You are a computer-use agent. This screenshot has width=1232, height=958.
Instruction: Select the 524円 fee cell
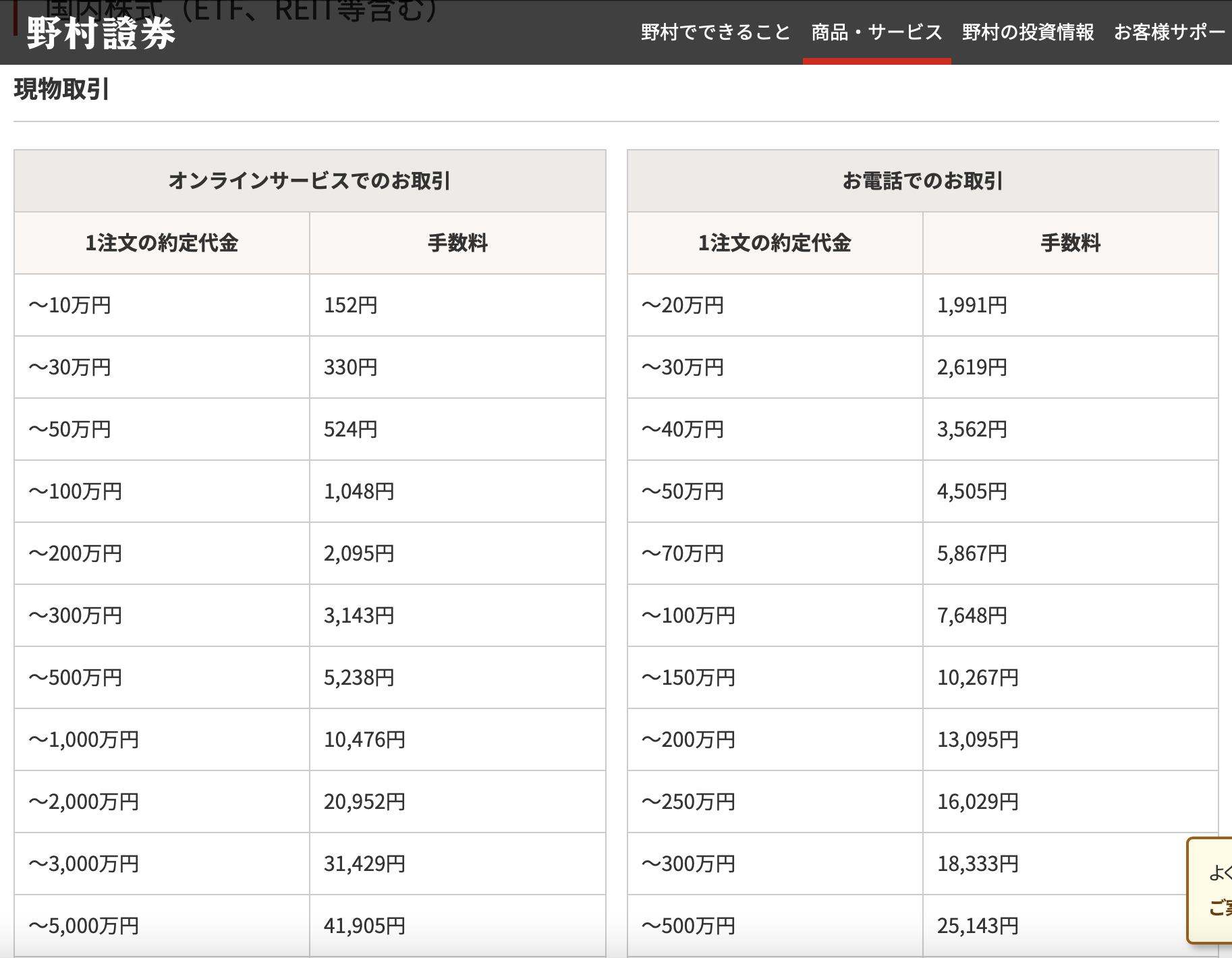point(457,429)
